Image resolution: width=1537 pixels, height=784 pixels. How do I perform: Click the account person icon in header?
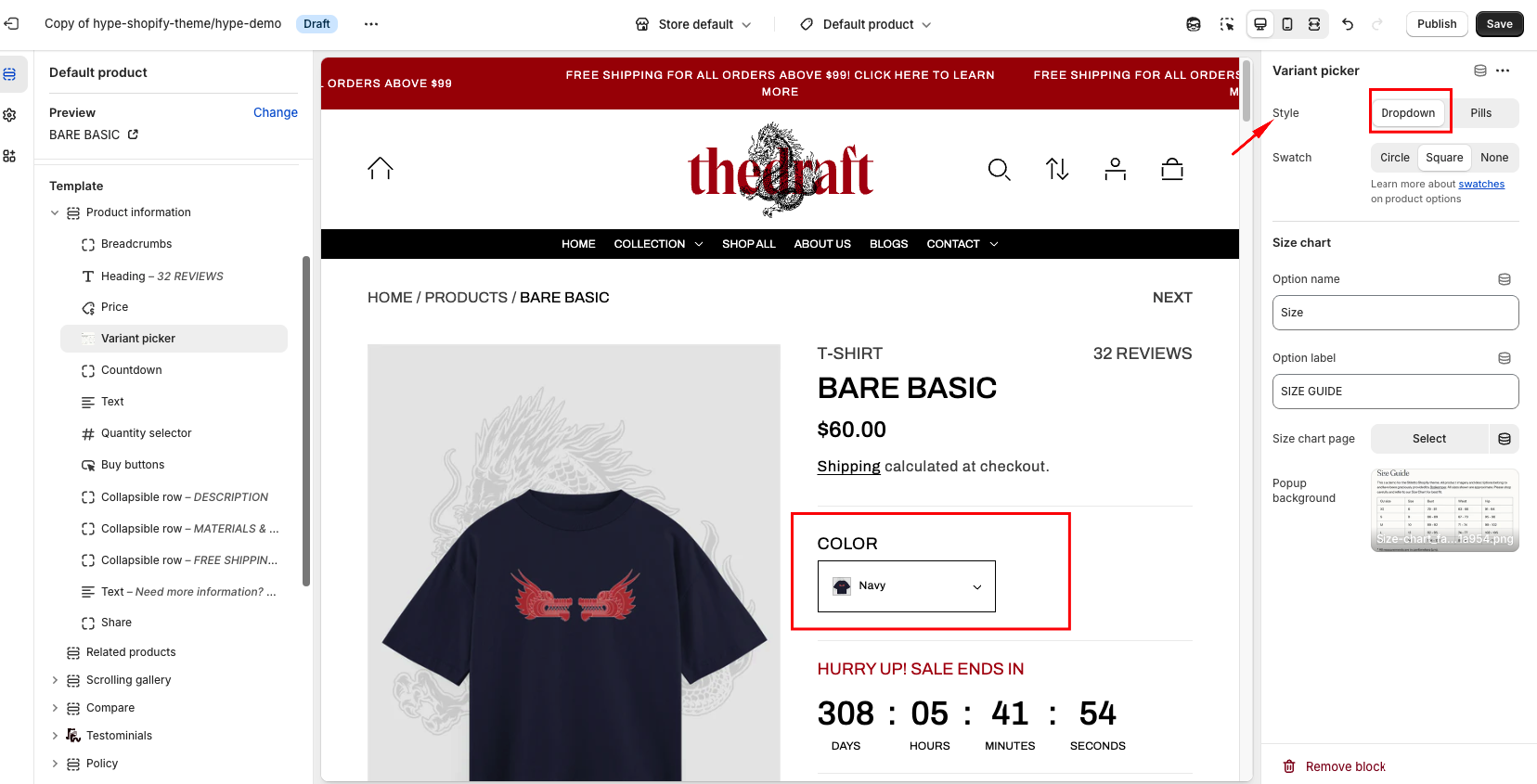click(1115, 169)
